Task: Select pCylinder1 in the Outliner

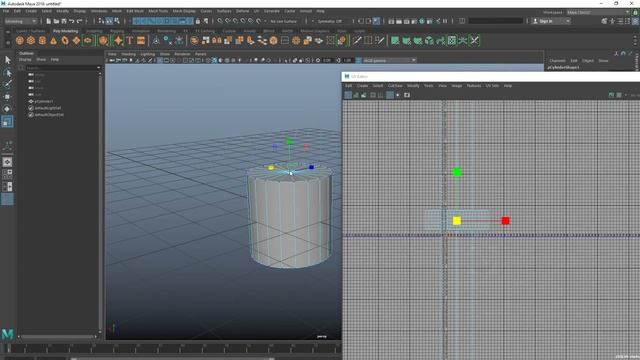Action: click(x=44, y=101)
